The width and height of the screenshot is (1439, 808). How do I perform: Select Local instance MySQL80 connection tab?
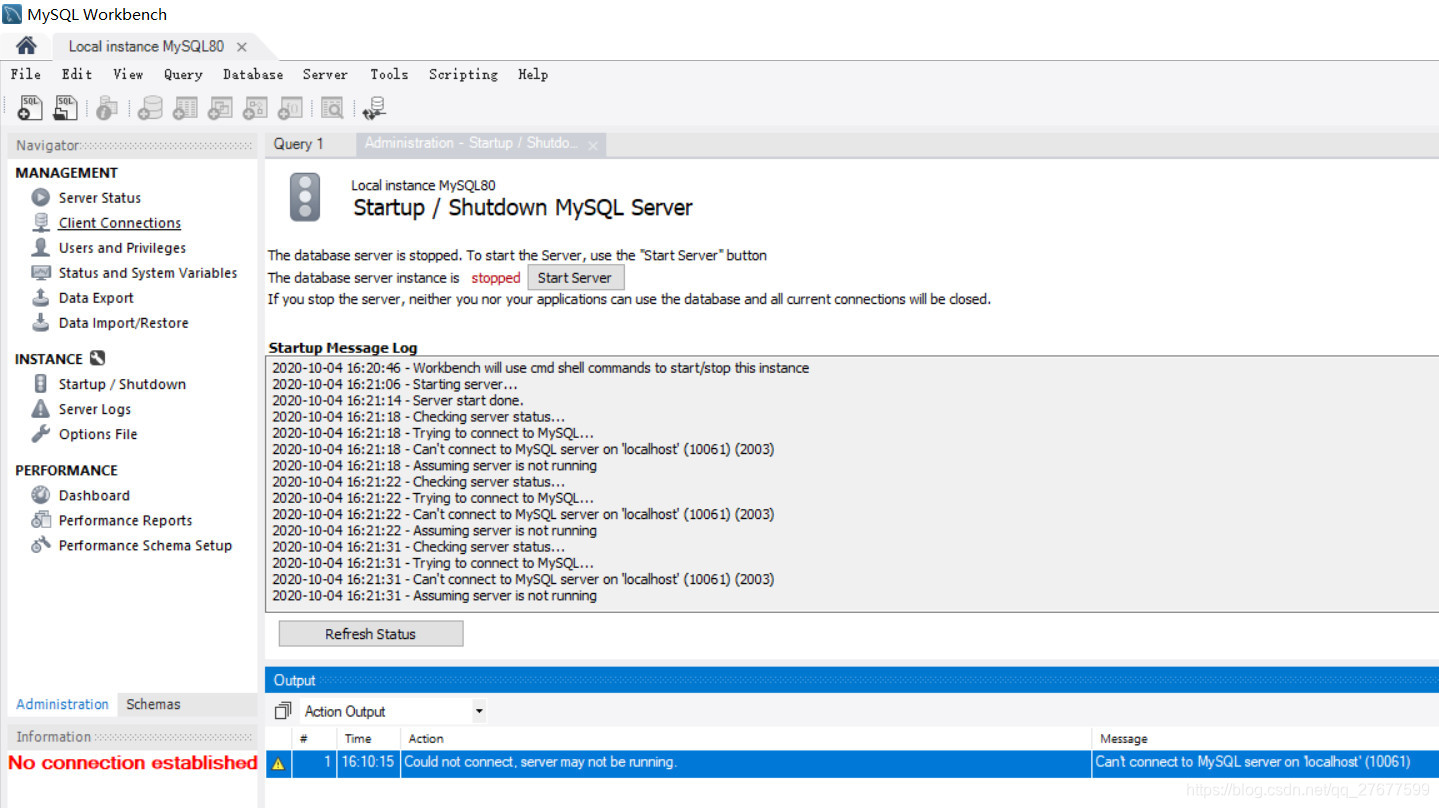[146, 46]
